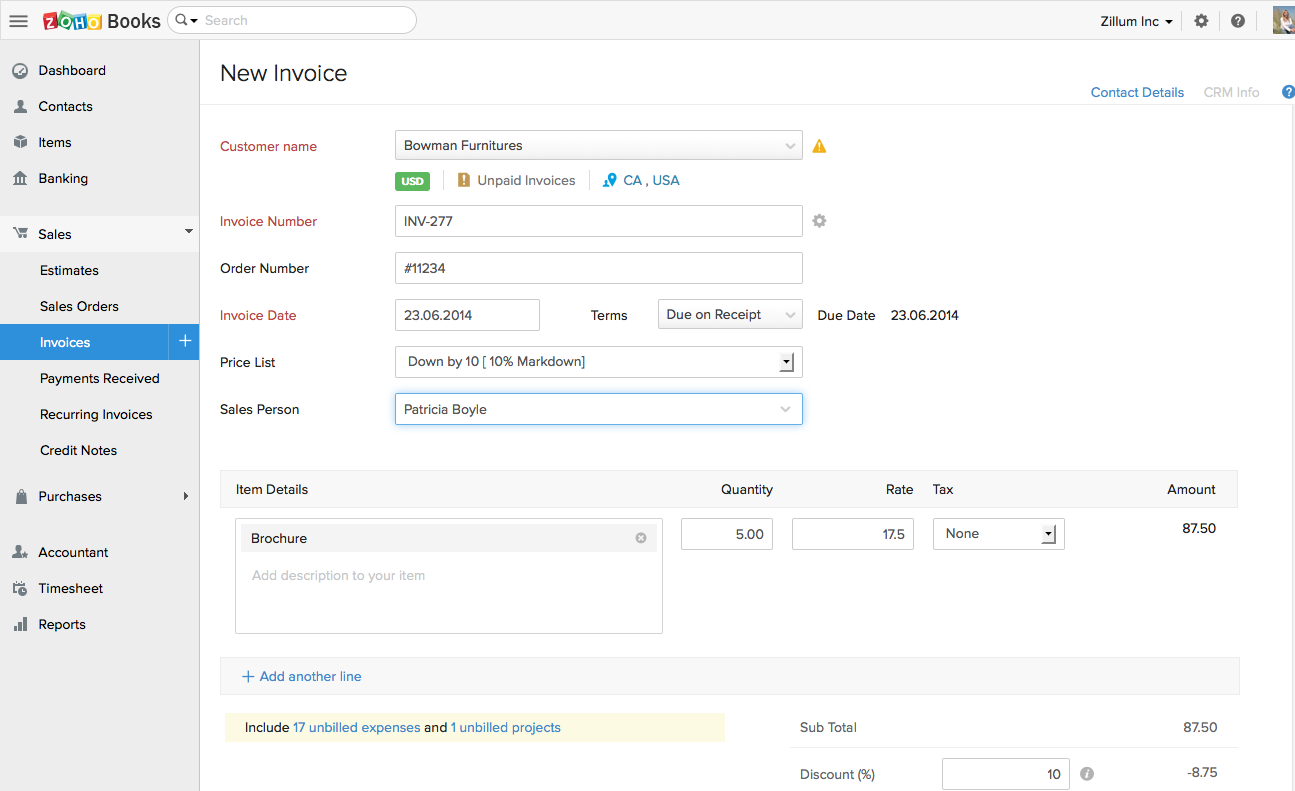Go to Dashboard in sidebar

pyautogui.click(x=72, y=71)
